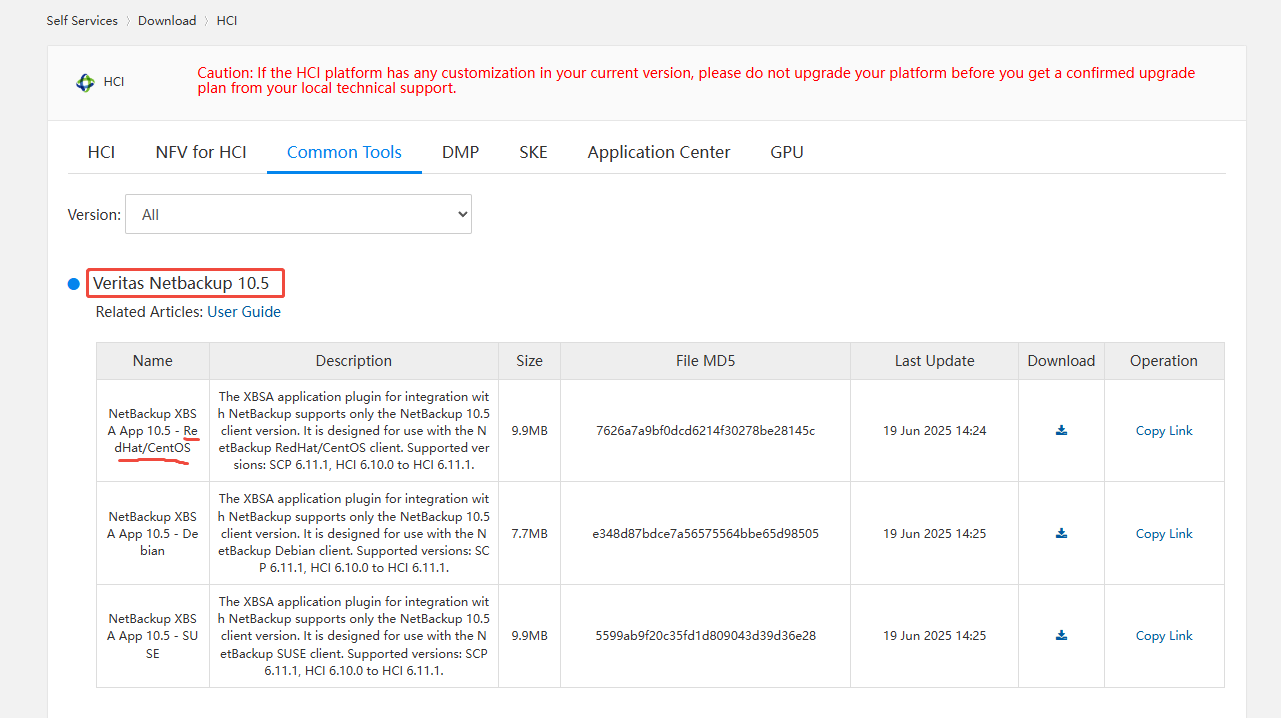Select MD5 5599ab9f20c35fd1d809043d39d36e28
Image resolution: width=1281 pixels, height=718 pixels.
[x=706, y=636]
